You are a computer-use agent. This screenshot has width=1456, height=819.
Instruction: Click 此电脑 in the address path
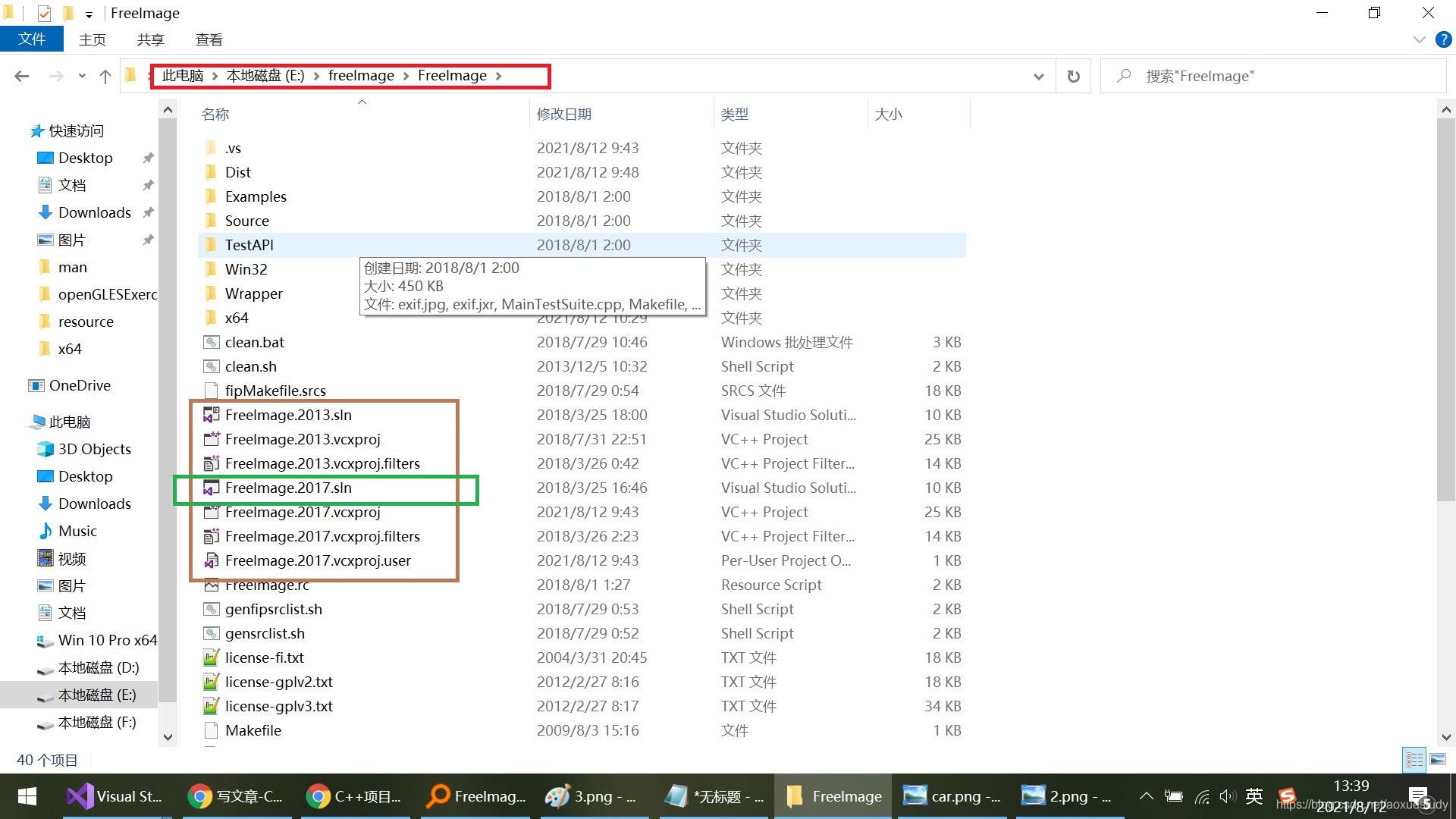pos(183,75)
